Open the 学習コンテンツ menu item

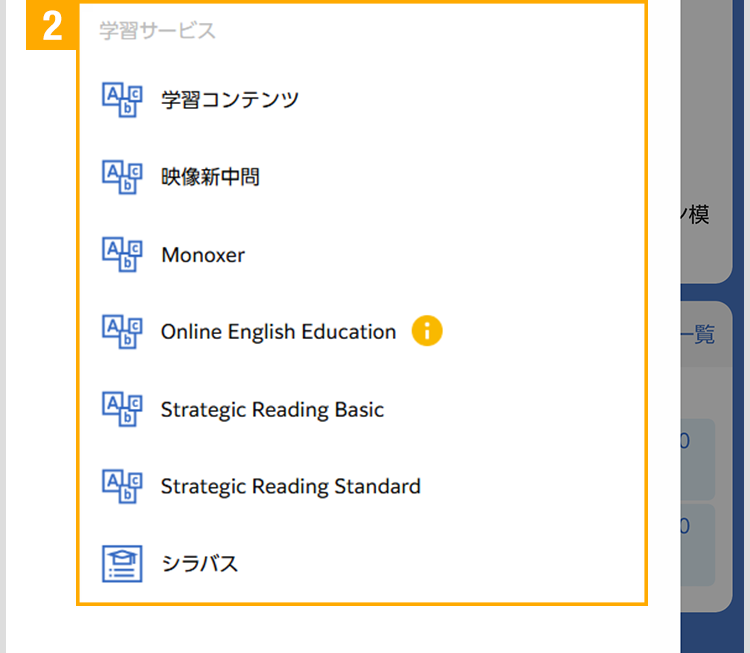(x=230, y=100)
